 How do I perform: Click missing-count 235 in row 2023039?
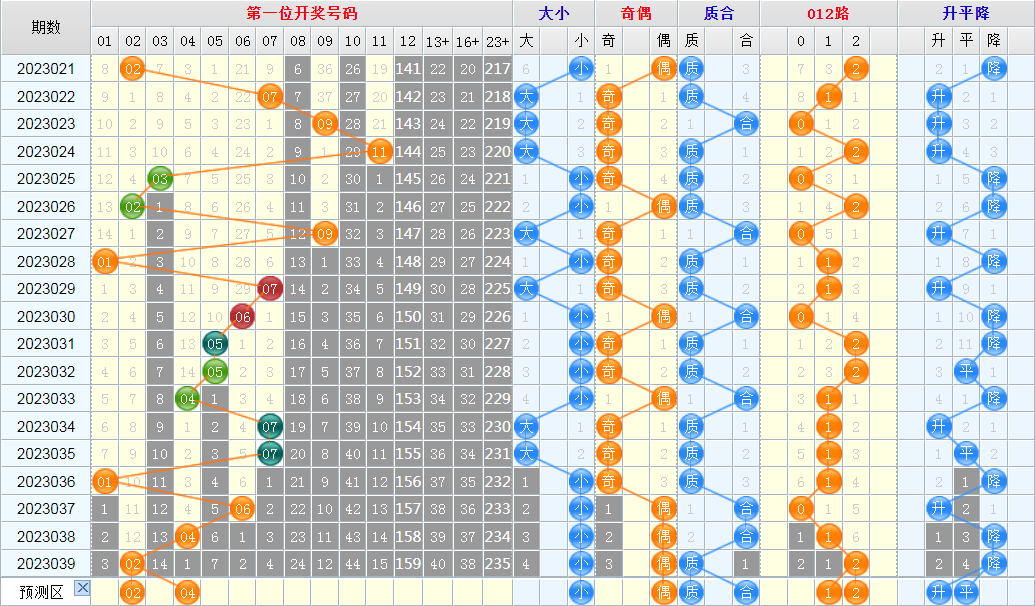[x=498, y=564]
